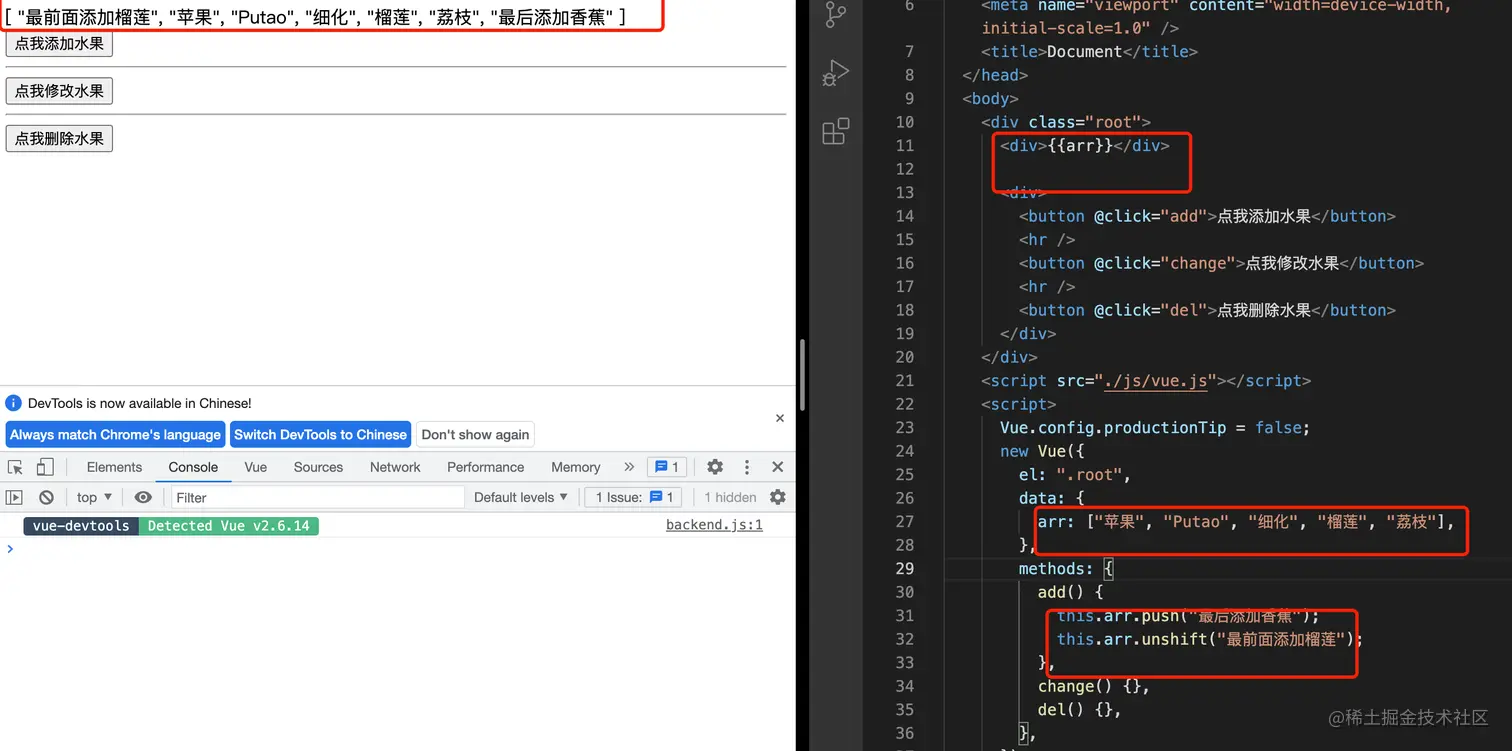Click 'Always match Chrome's language' button

tap(115, 434)
